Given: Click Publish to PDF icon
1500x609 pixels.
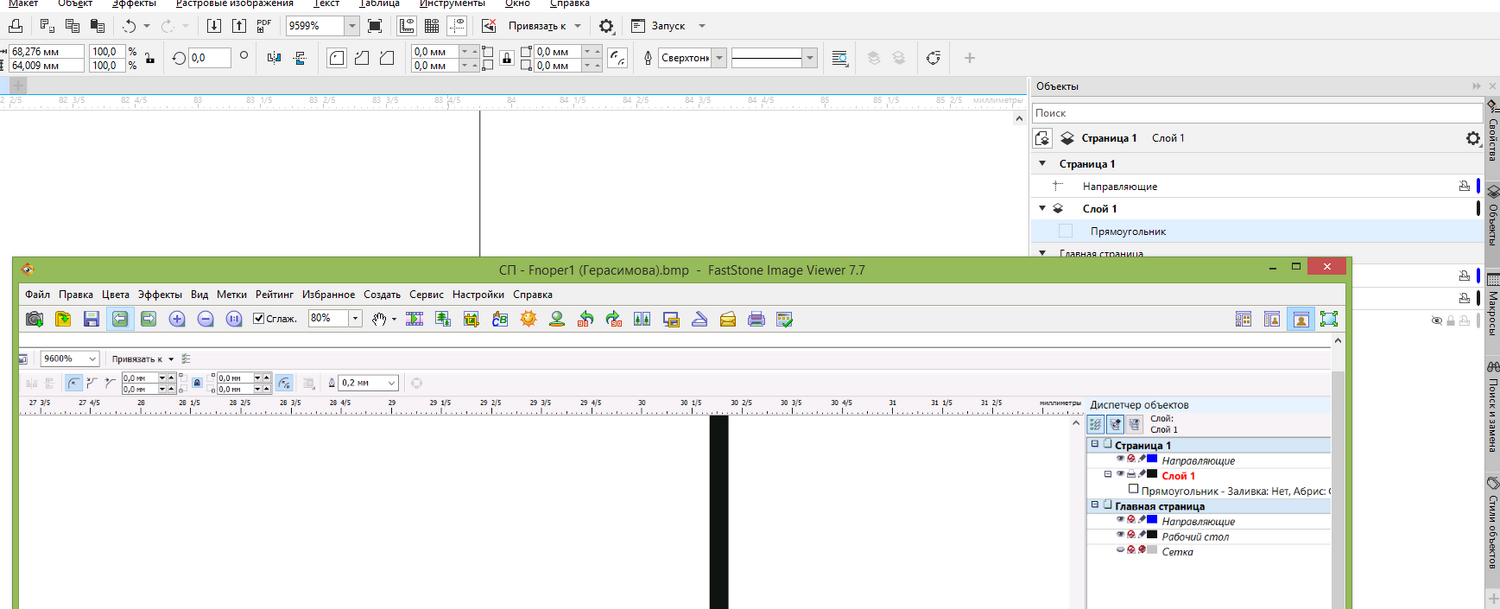Looking at the screenshot, I should click(263, 25).
